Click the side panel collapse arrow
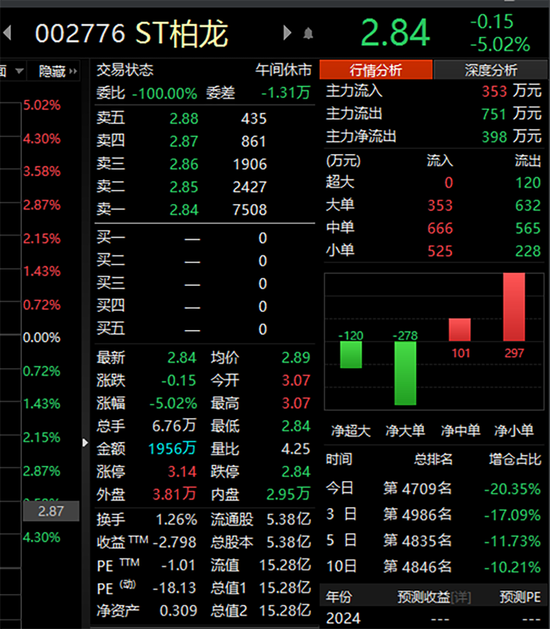 click(x=85, y=443)
